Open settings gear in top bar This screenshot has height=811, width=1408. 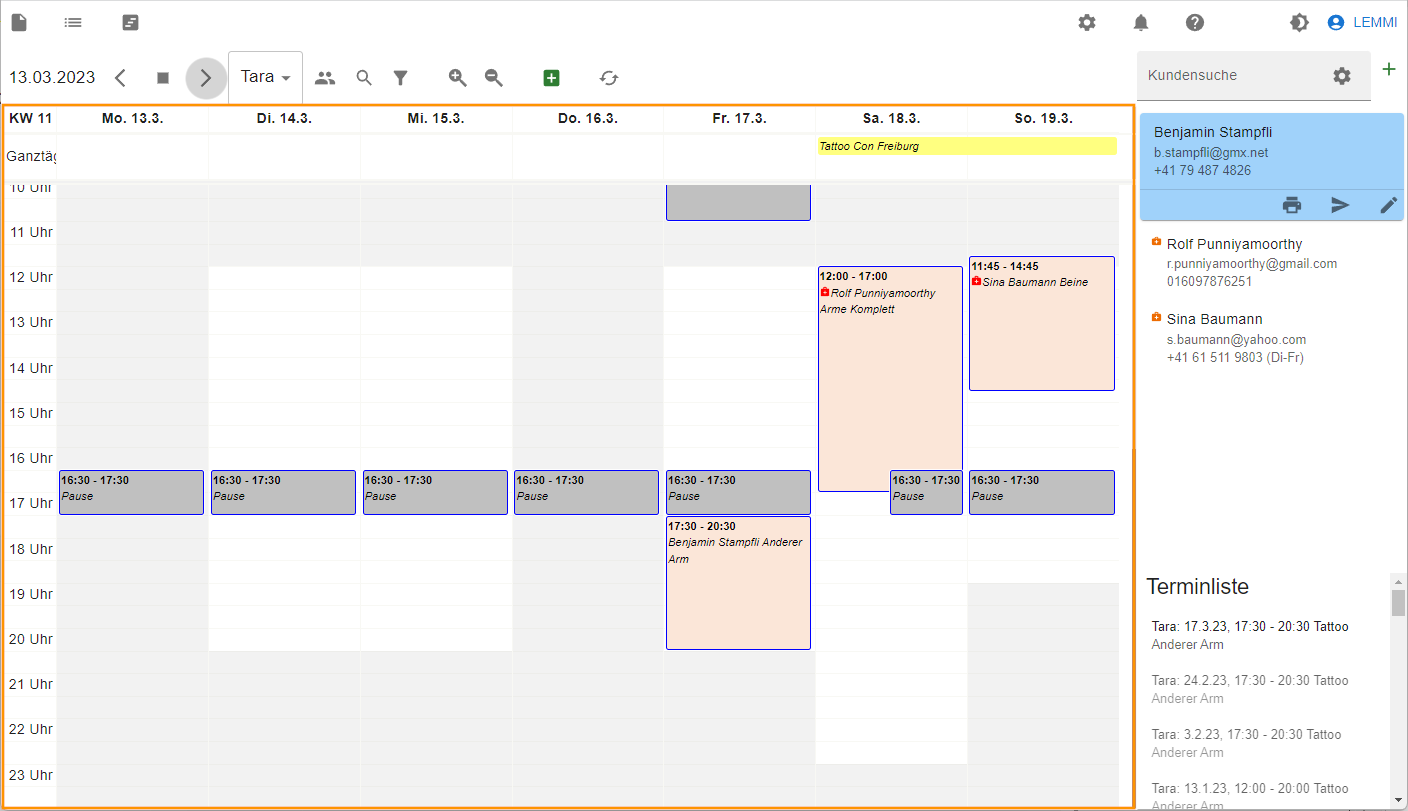point(1087,22)
